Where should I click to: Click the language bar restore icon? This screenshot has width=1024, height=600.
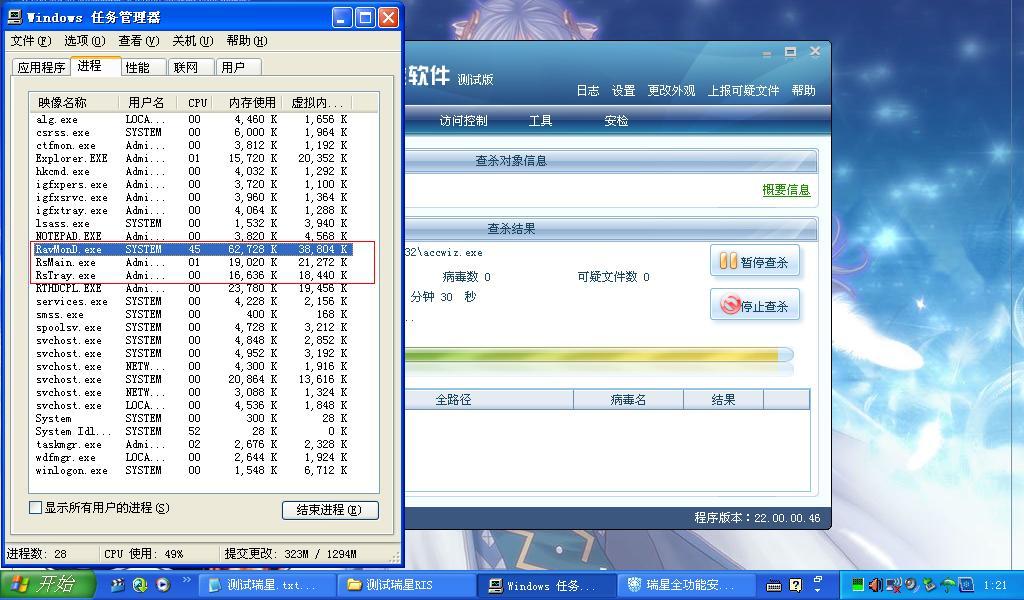[818, 578]
